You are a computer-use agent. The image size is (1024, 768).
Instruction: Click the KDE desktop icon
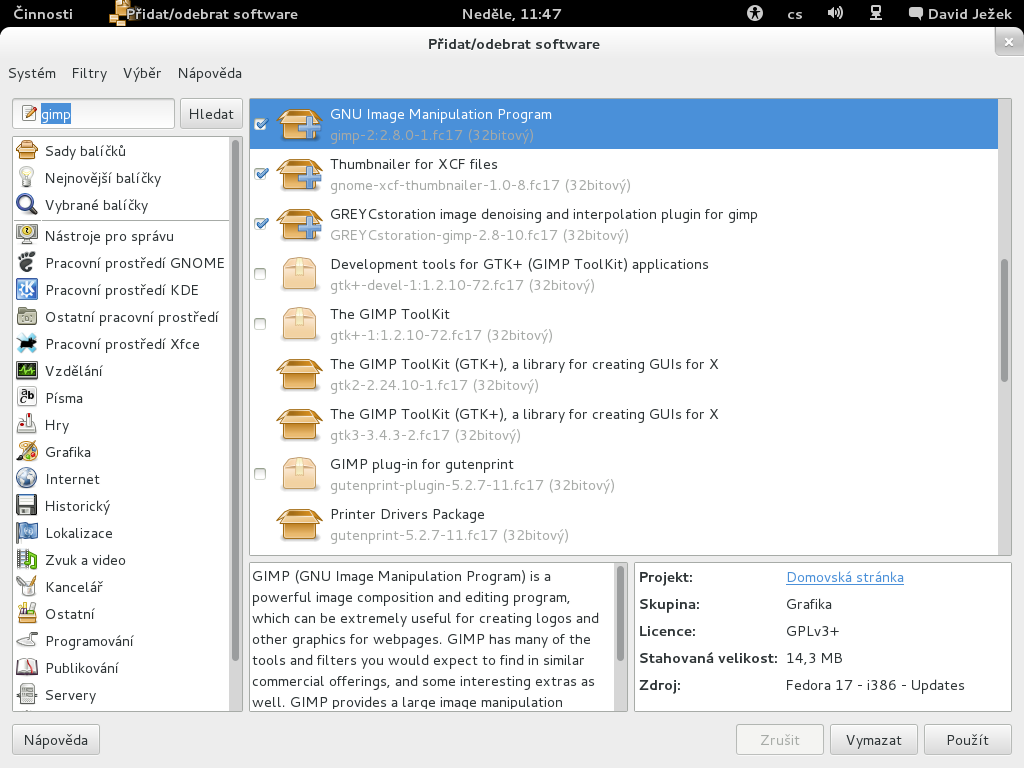tap(27, 289)
